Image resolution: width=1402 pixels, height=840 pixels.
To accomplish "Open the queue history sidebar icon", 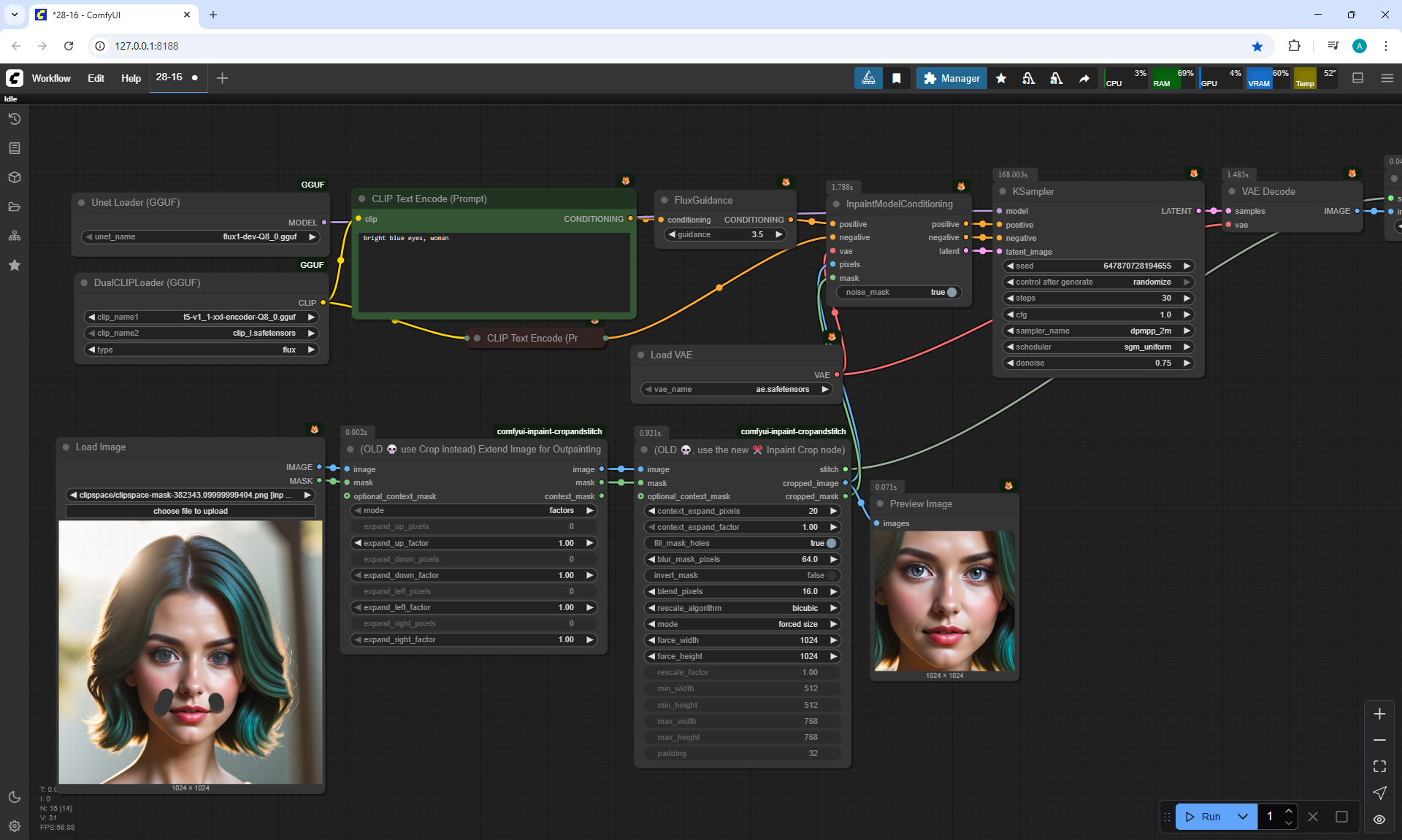I will [15, 119].
